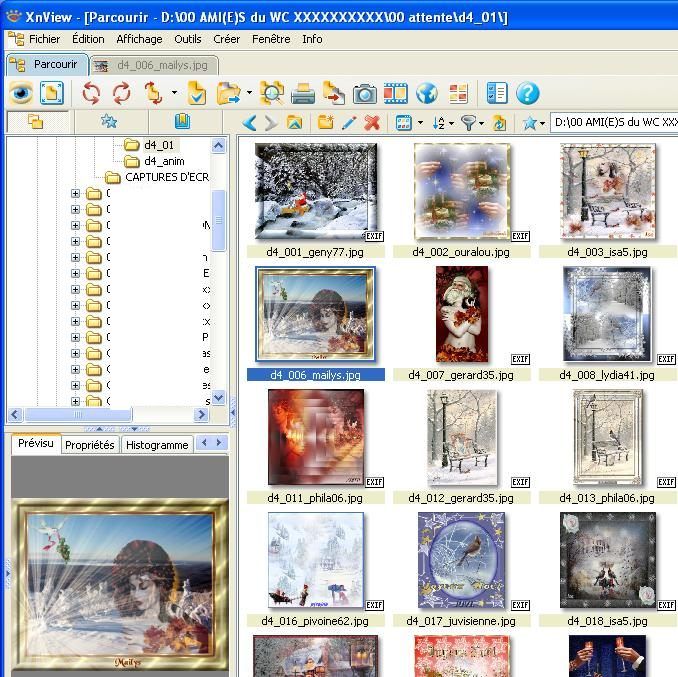Expand the first folder below CAPTURES D'ECR
Screen dimensions: 678x677
[75, 194]
